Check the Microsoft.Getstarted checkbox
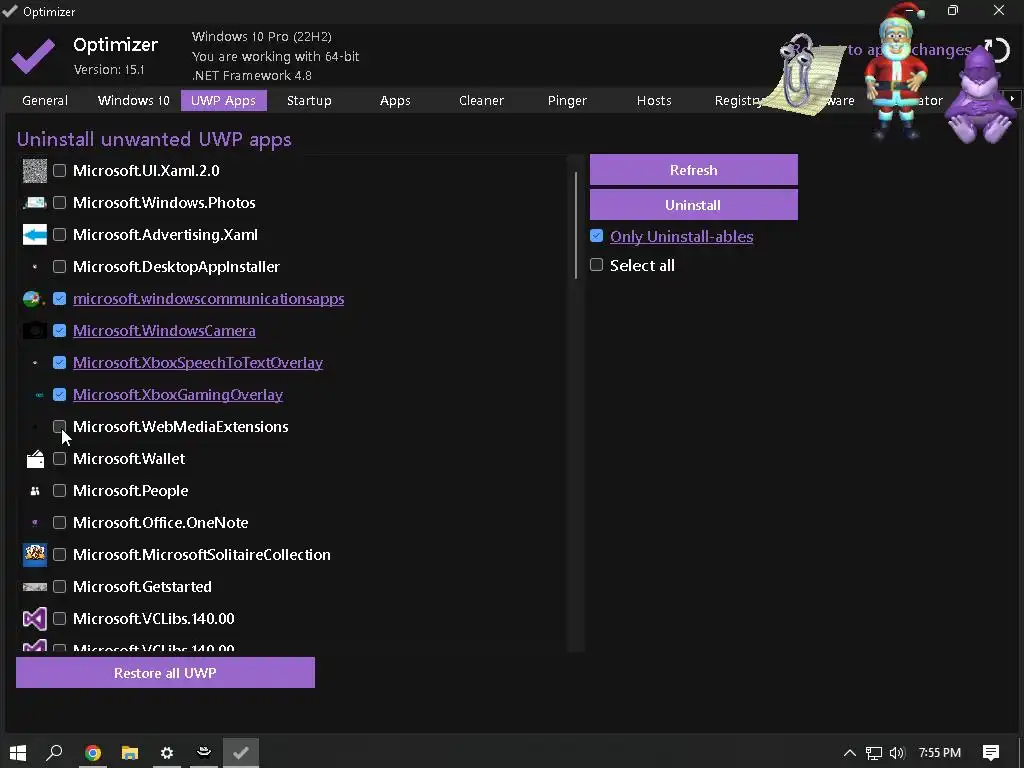 [x=59, y=586]
